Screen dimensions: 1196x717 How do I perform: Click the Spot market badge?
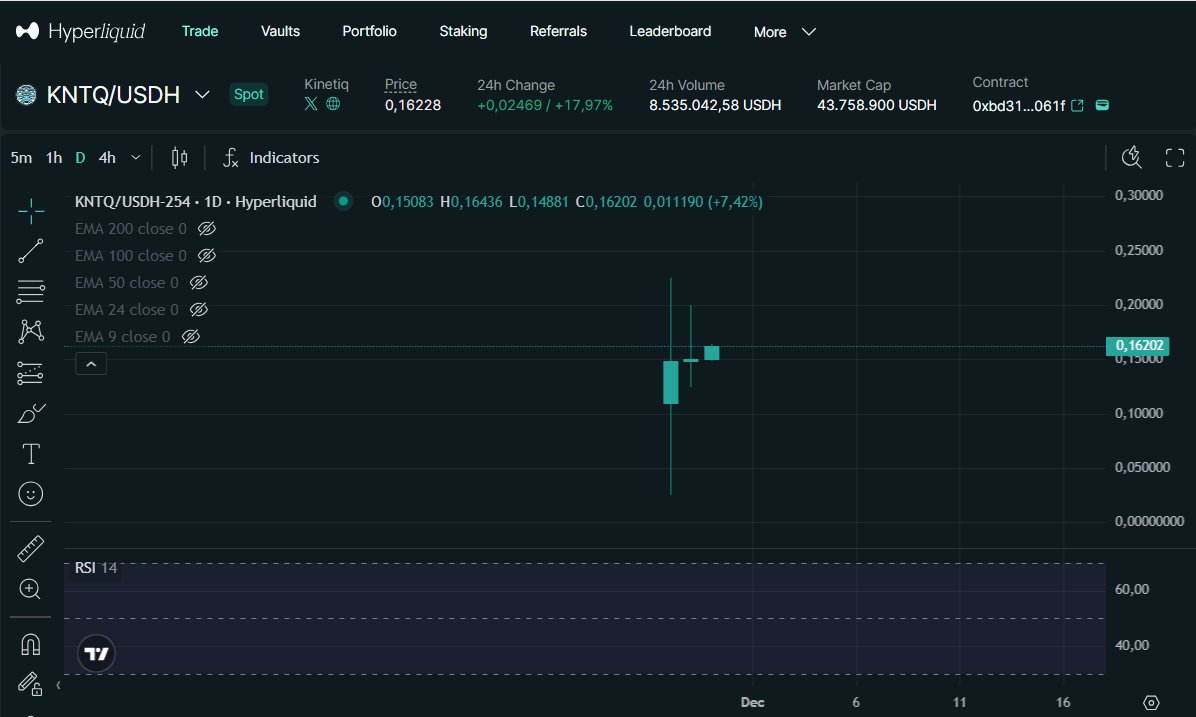pos(249,95)
